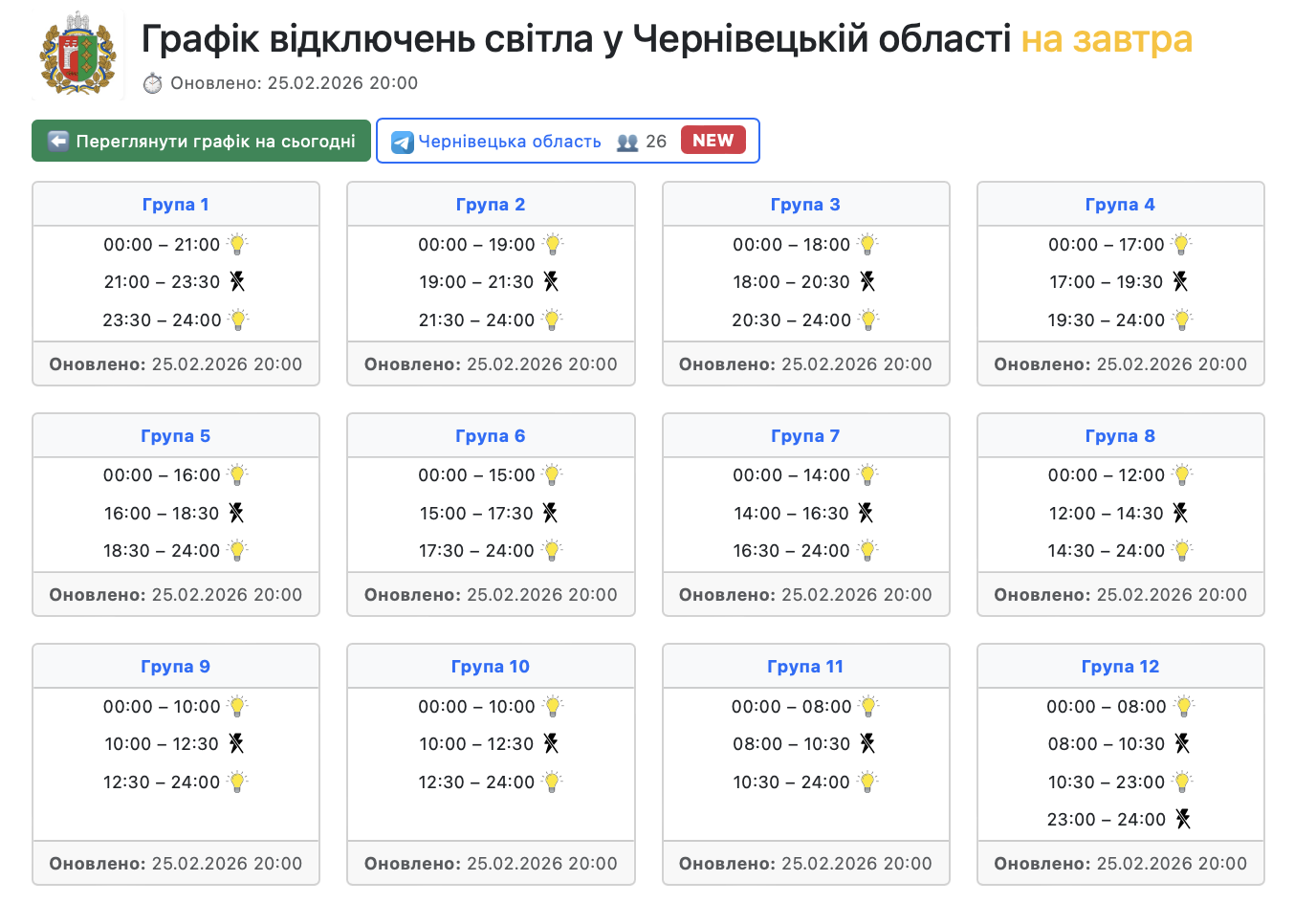Open the Чернівецька область Telegram link

pos(510,142)
